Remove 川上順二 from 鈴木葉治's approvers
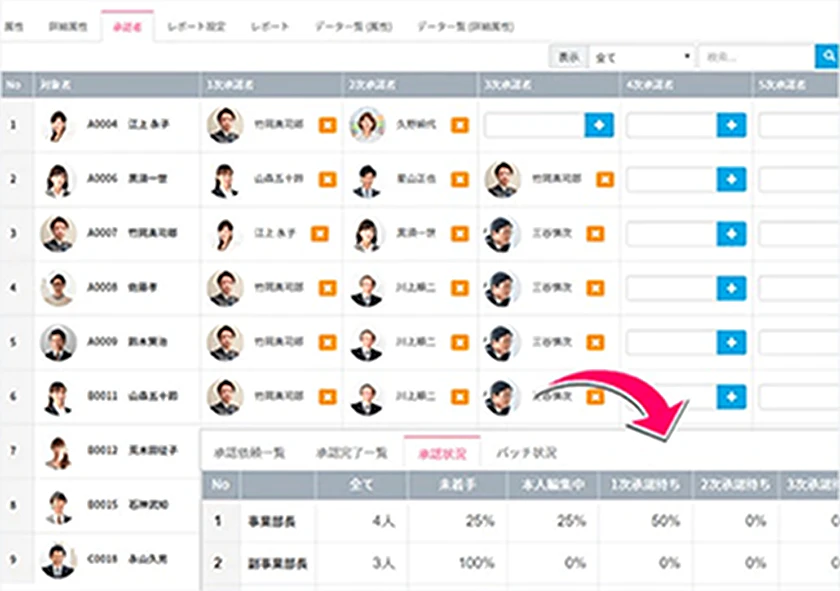This screenshot has width=840, height=591. [x=460, y=341]
